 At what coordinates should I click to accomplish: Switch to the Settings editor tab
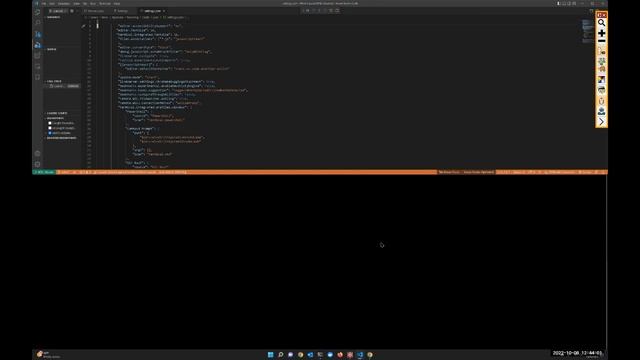pyautogui.click(x=122, y=11)
